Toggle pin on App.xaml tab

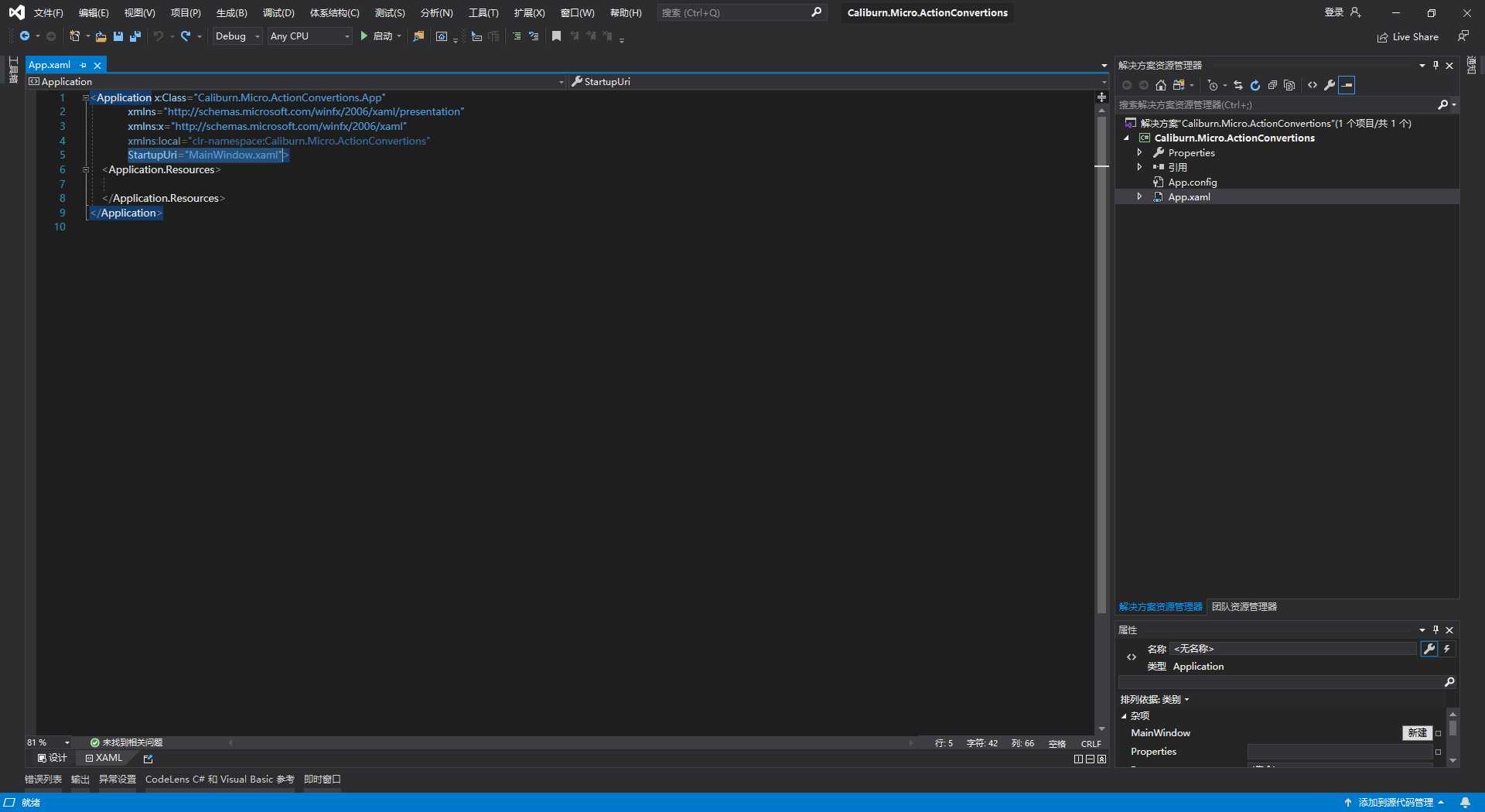[x=84, y=66]
